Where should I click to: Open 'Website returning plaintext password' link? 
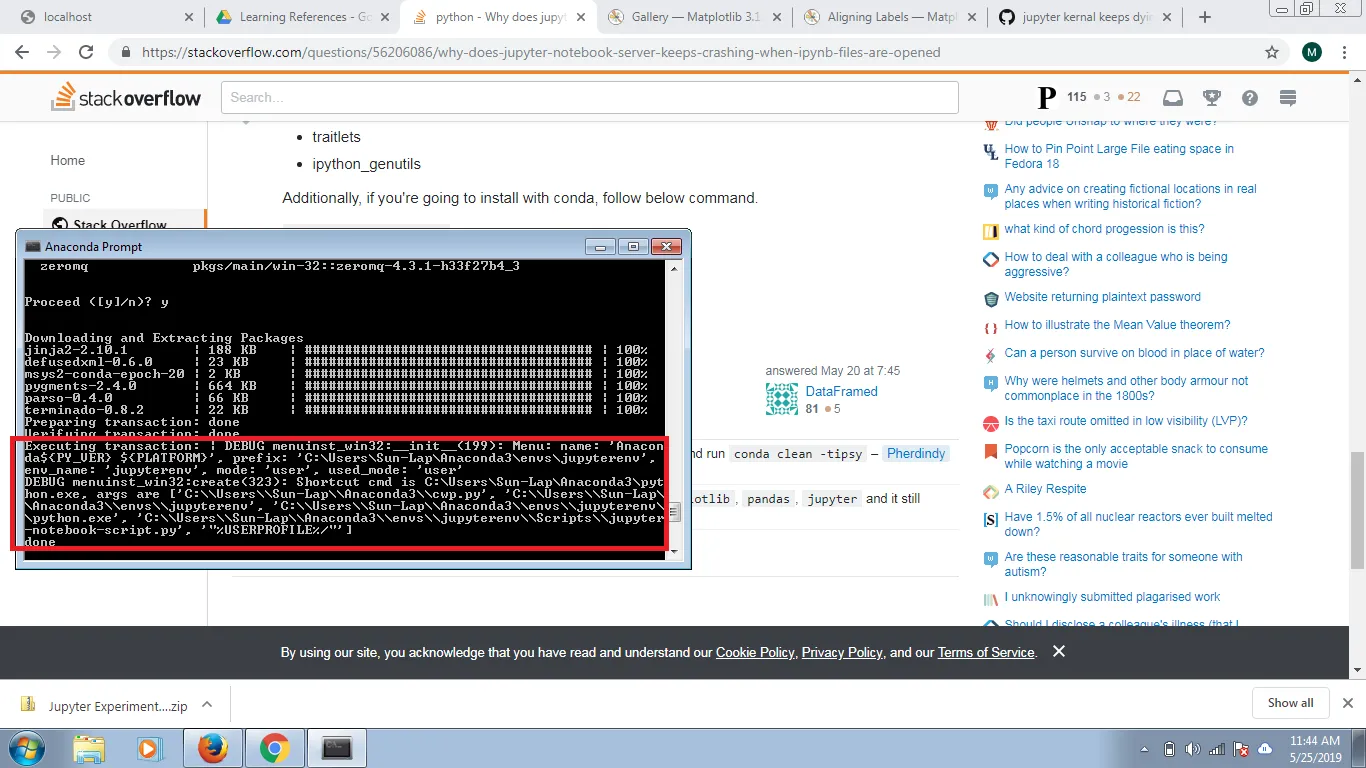[1103, 297]
